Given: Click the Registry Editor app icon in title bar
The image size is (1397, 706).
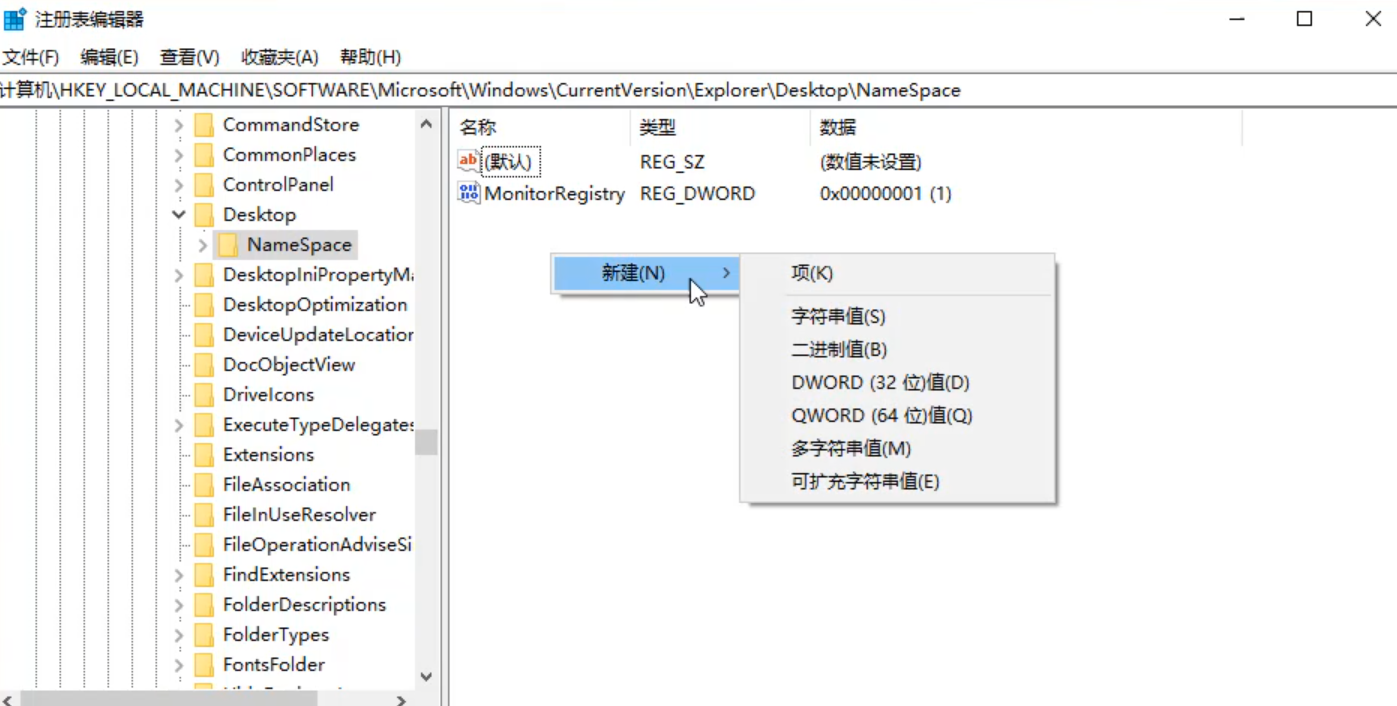Looking at the screenshot, I should [15, 19].
